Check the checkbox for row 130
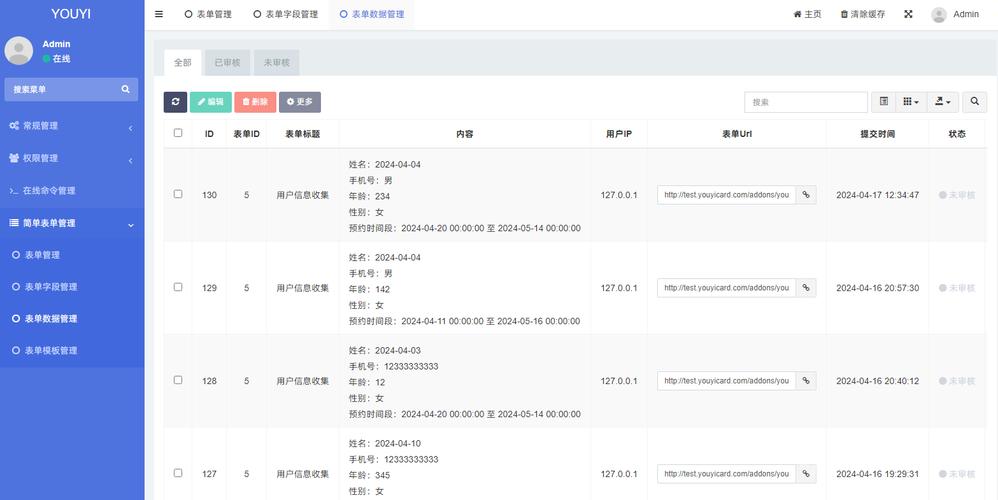This screenshot has height=500, width=998. coord(178,194)
